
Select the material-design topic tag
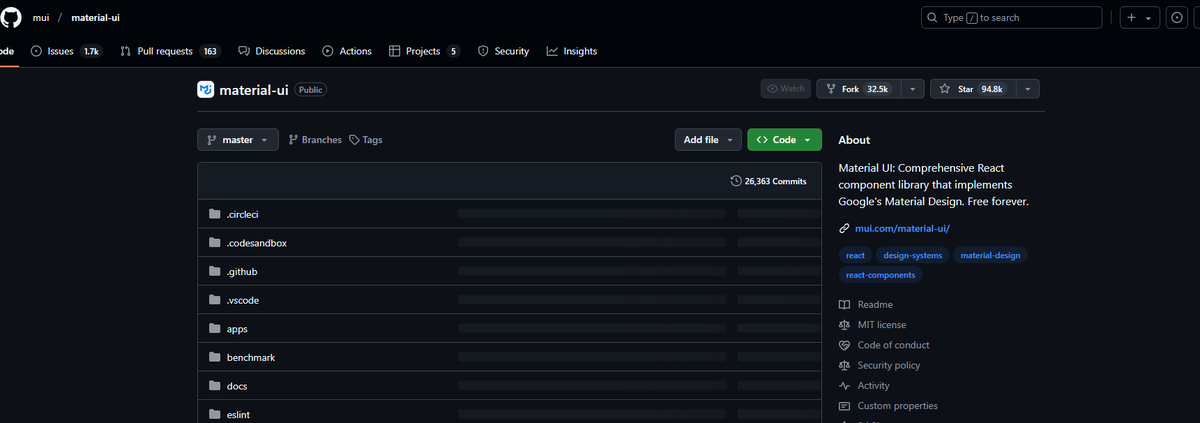(x=990, y=255)
